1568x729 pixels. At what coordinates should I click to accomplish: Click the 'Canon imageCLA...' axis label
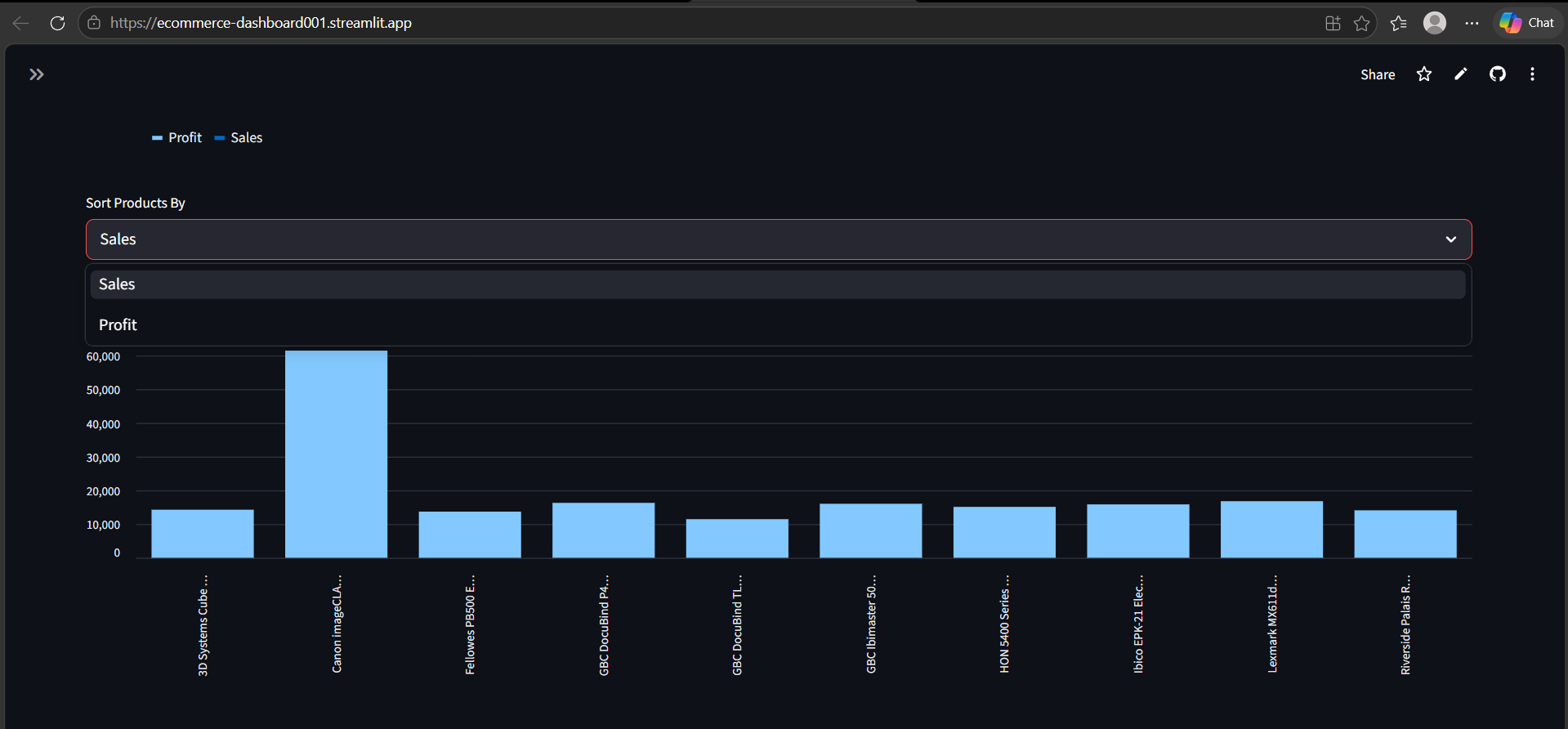click(337, 624)
